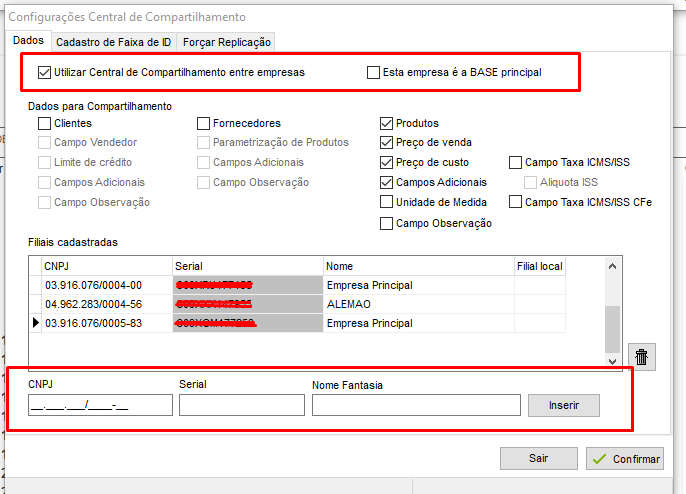Check the Clientes checkbox

click(45, 124)
